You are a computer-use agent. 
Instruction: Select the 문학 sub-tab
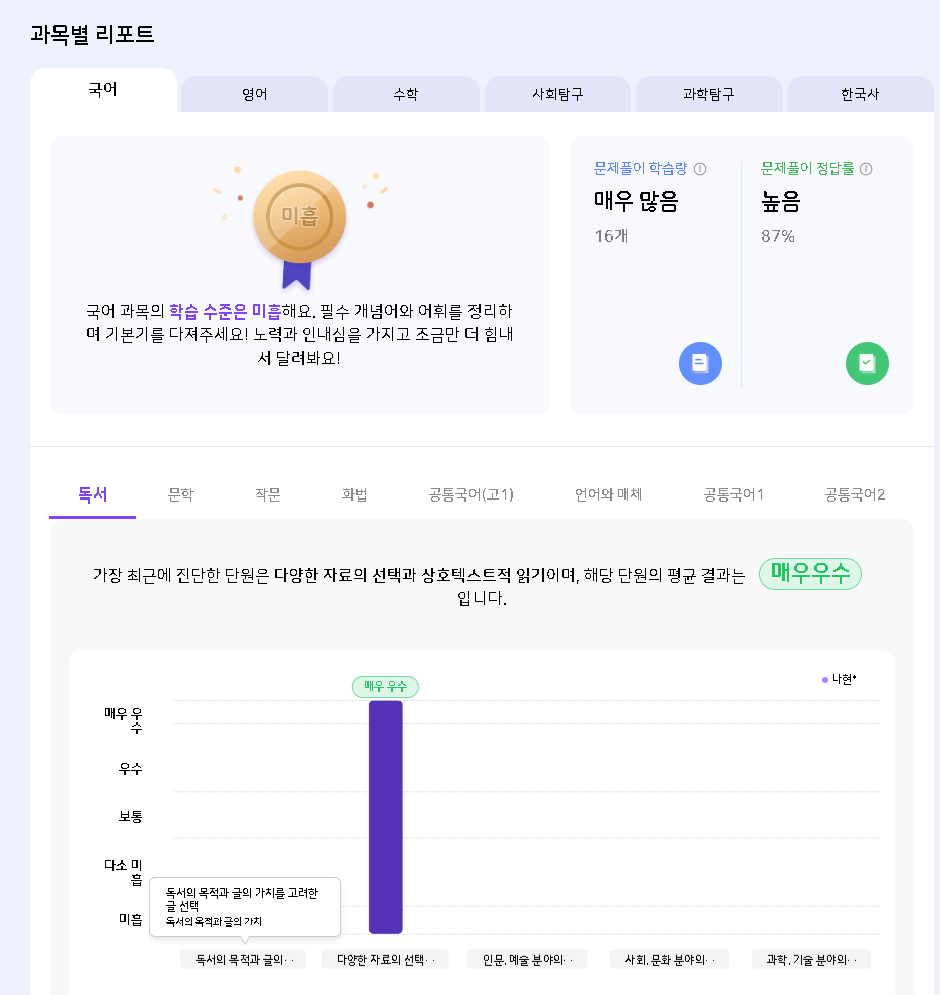[x=181, y=494]
